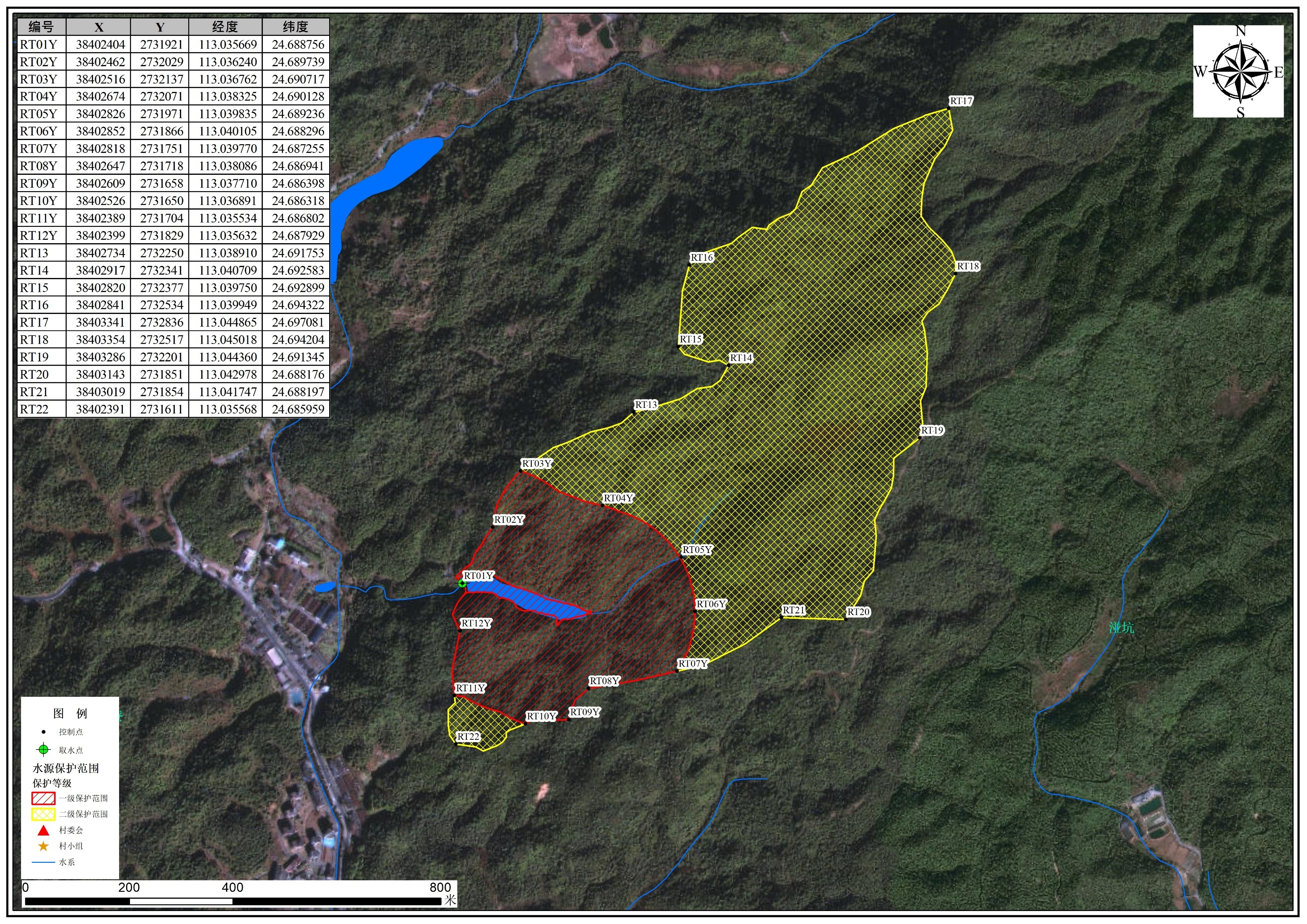The image size is (1307, 924).
Task: Click the RT05Y label on the map
Action: coord(697,549)
